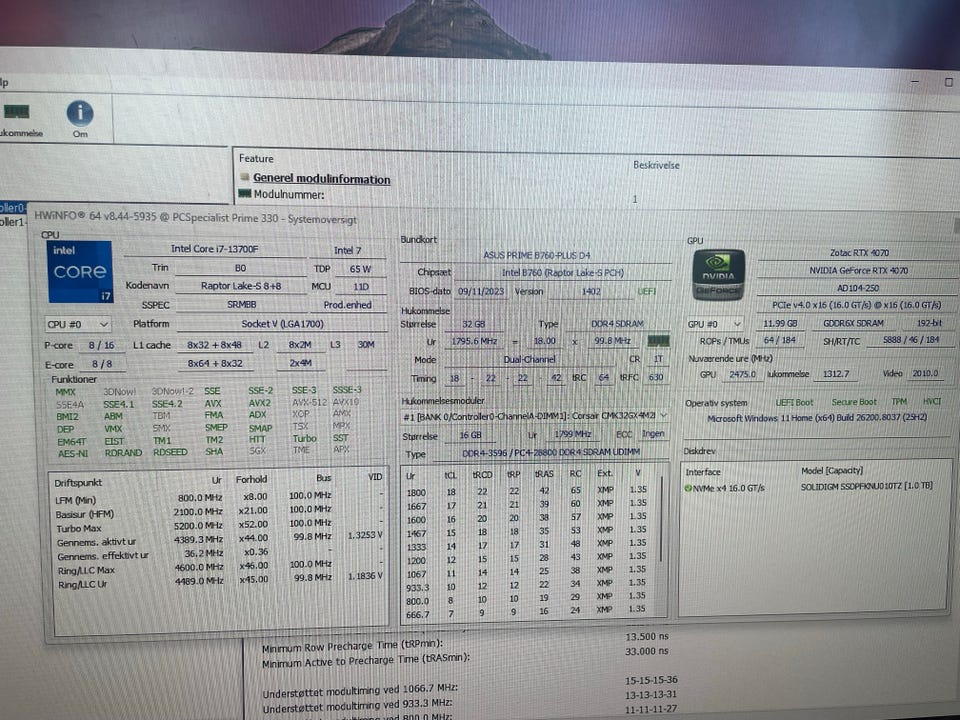
Task: Click the Feature column header
Action: tap(256, 159)
